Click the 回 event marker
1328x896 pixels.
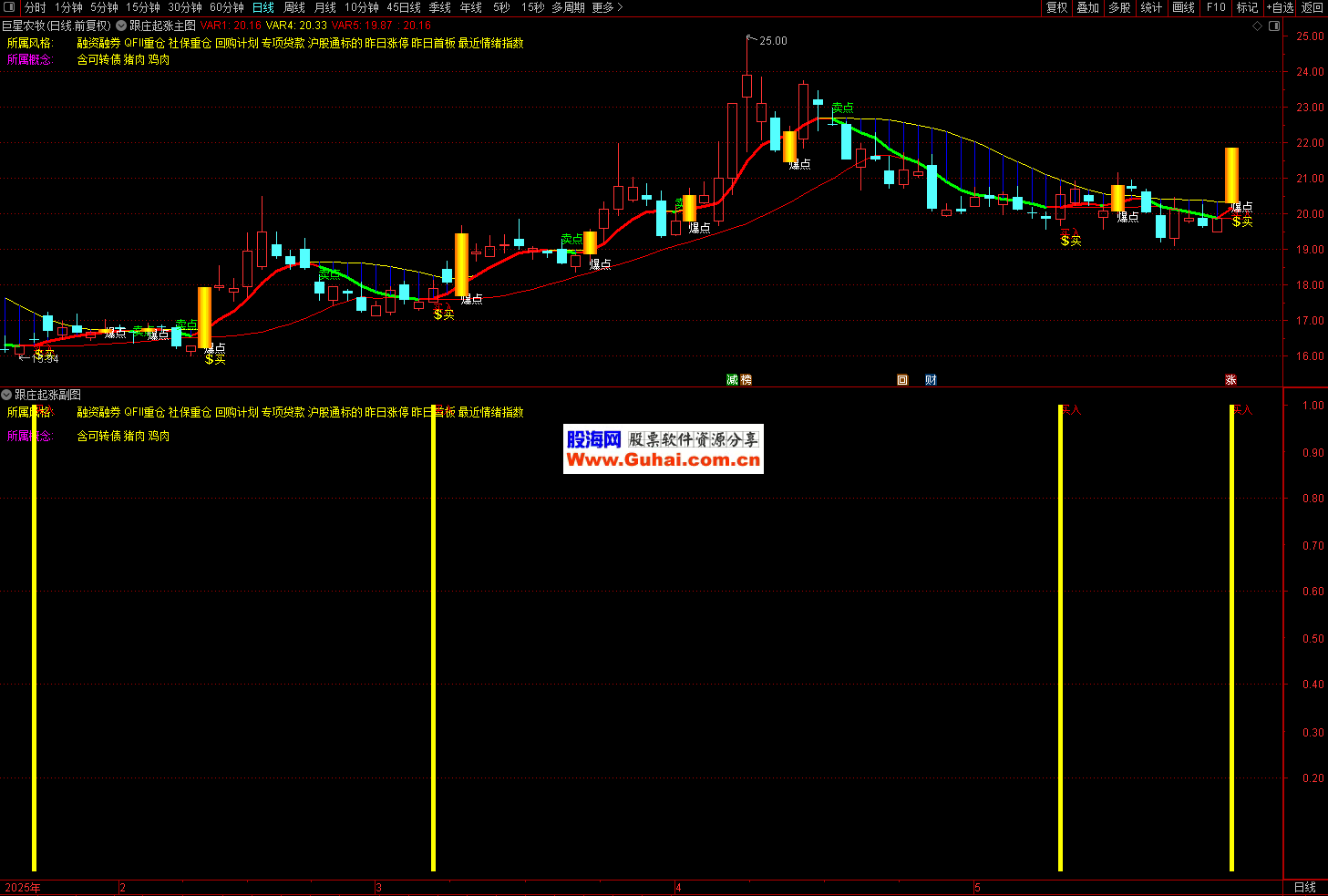pyautogui.click(x=902, y=380)
